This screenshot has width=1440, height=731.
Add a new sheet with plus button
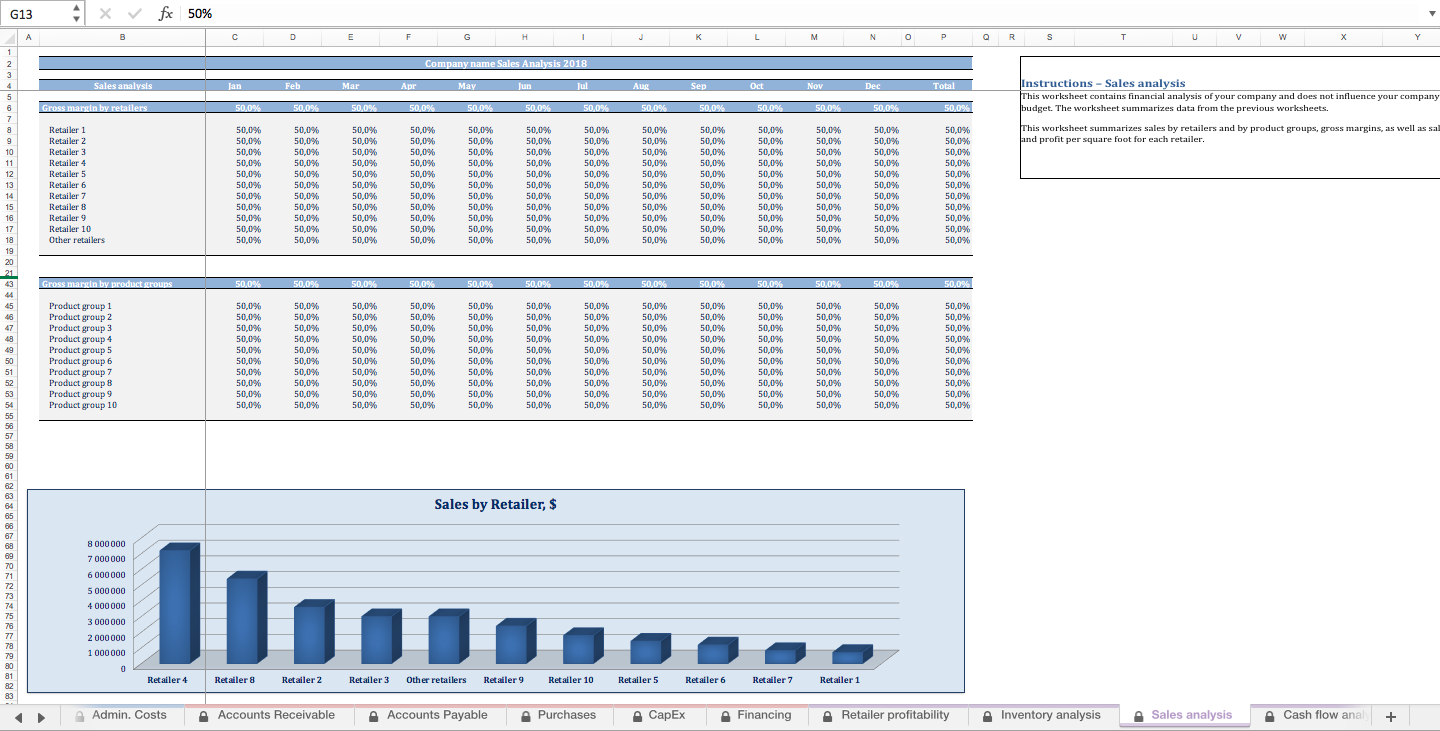click(1390, 716)
